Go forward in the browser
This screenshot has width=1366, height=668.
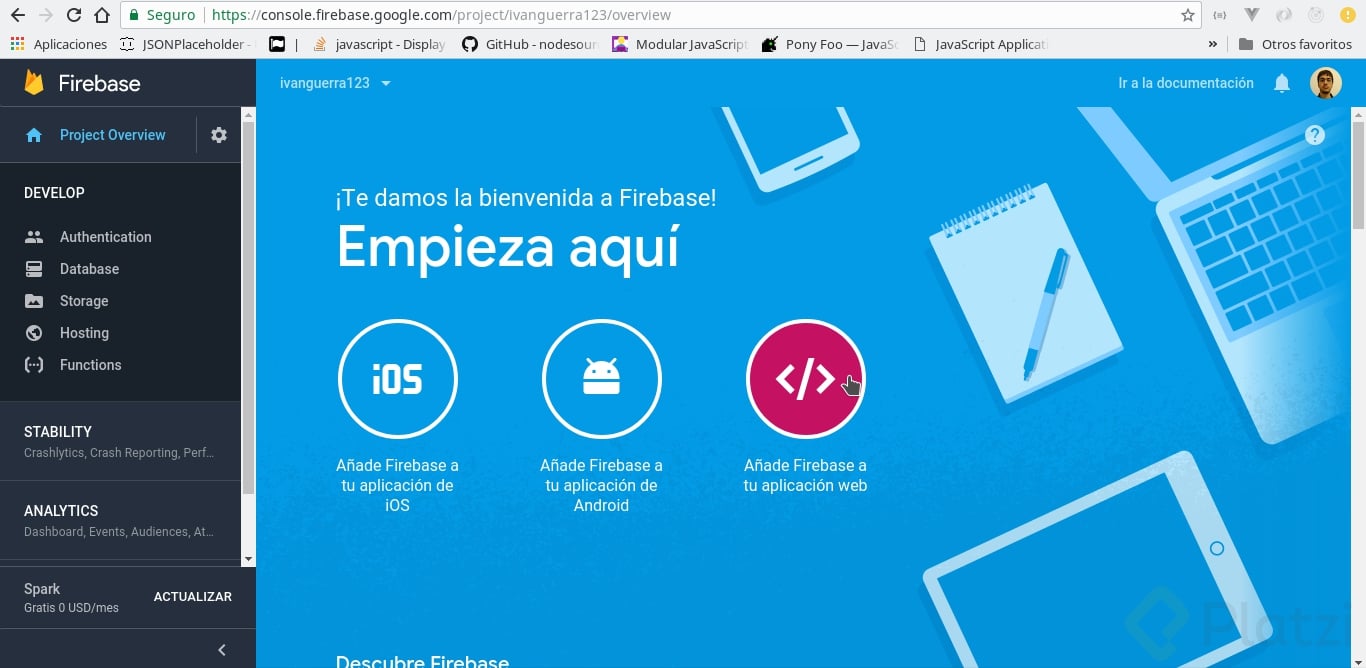(x=45, y=15)
